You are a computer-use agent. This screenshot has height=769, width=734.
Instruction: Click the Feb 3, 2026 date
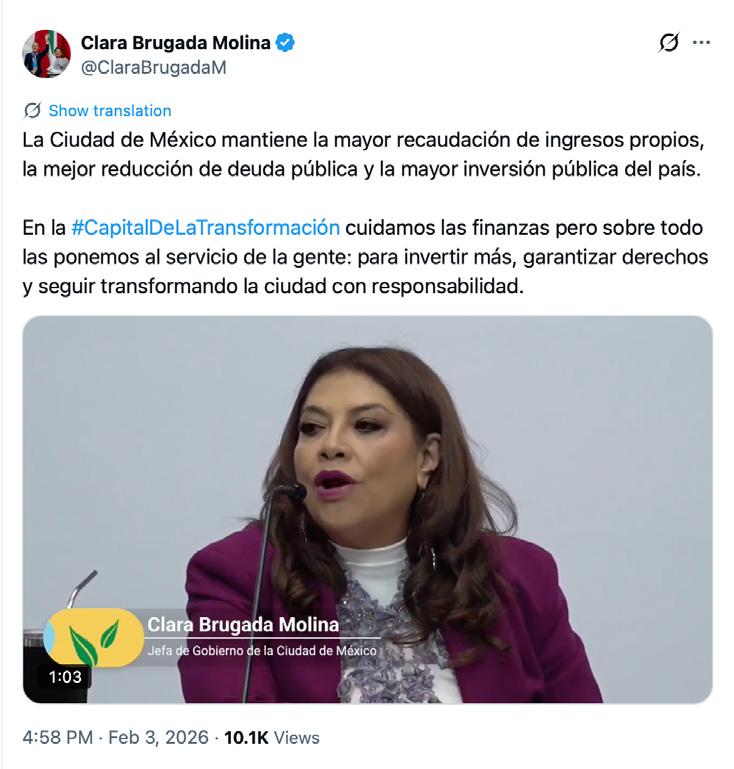[158, 738]
